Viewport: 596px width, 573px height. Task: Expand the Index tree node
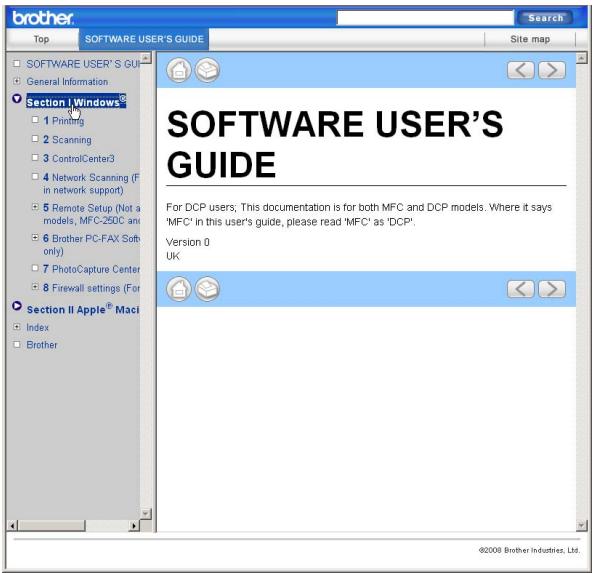17,327
